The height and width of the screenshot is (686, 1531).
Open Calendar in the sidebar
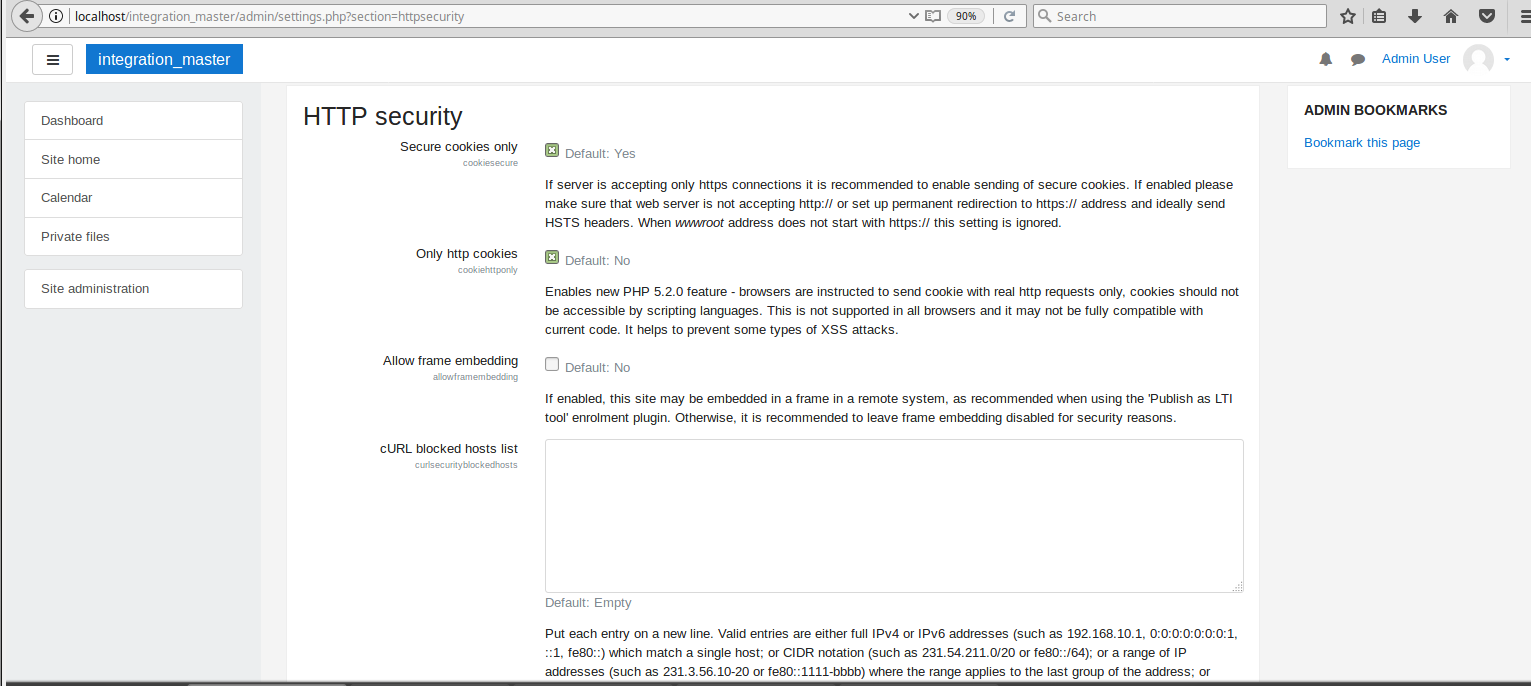point(133,198)
